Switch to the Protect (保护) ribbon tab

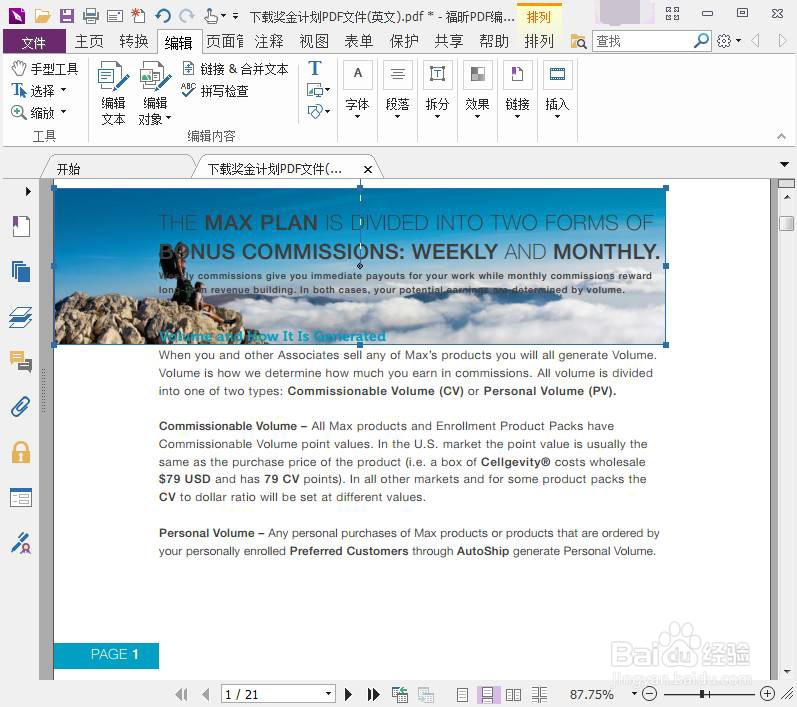coord(404,41)
